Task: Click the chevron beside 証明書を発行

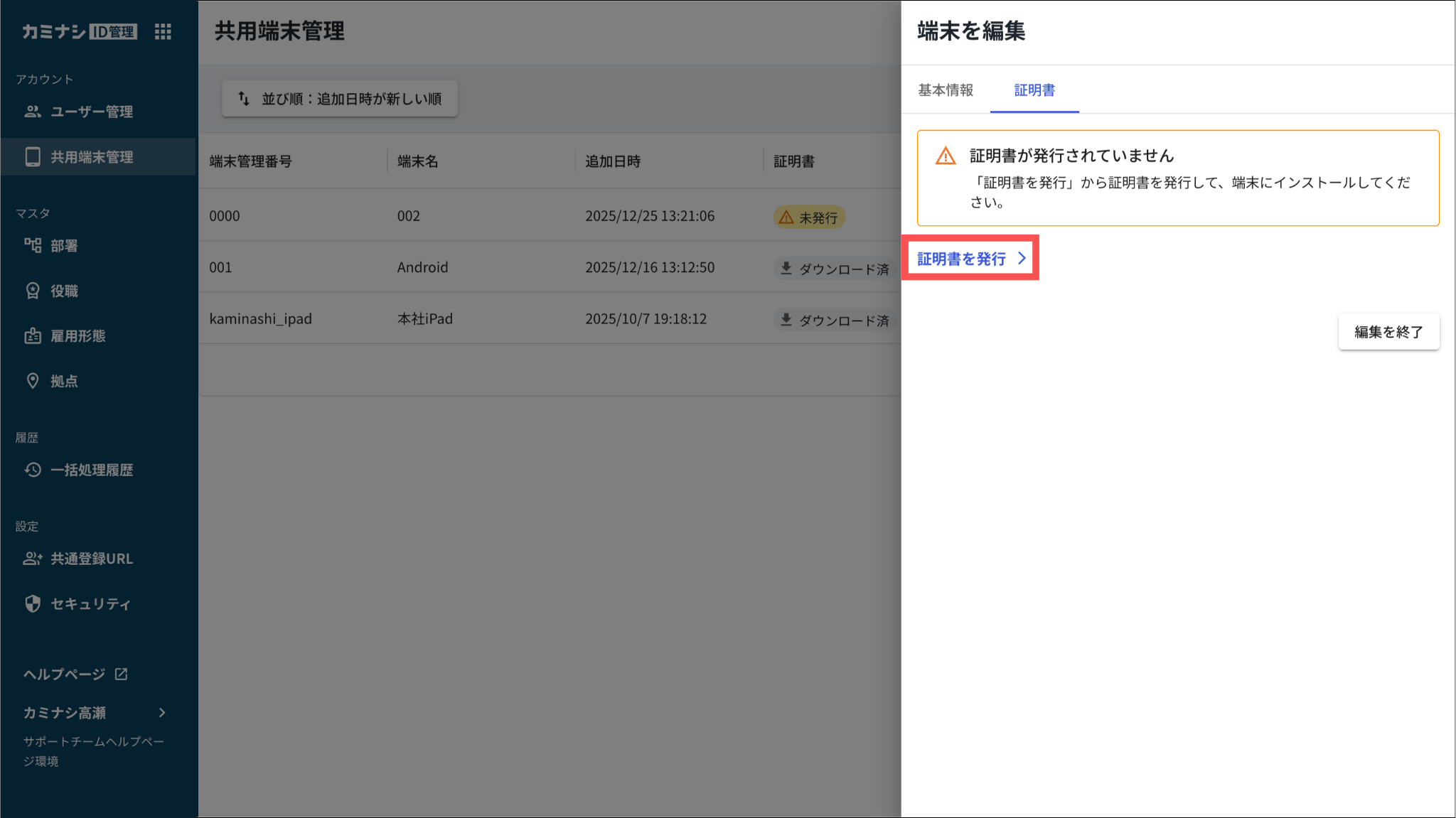Action: pos(1022,259)
